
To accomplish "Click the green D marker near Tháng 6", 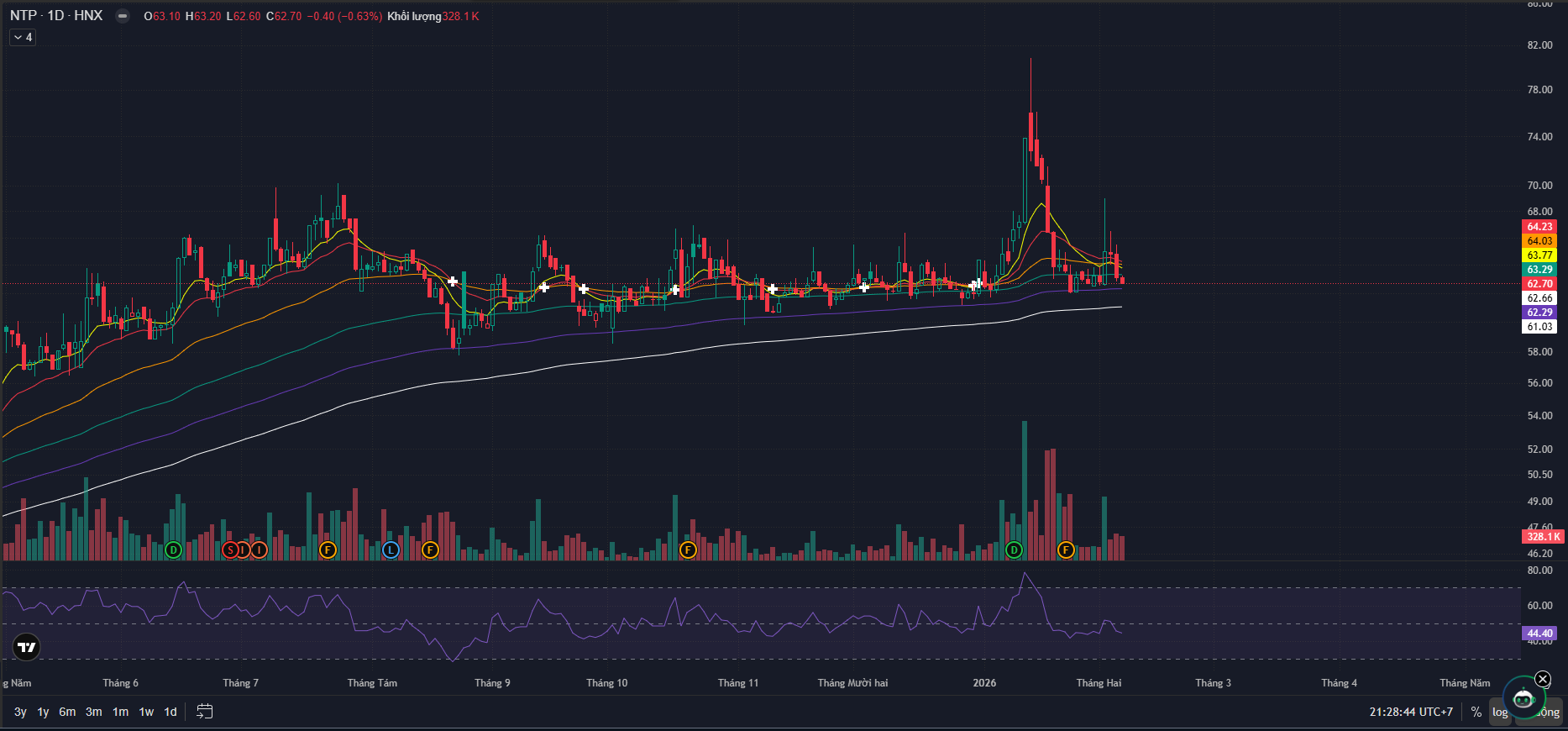I will pyautogui.click(x=173, y=550).
